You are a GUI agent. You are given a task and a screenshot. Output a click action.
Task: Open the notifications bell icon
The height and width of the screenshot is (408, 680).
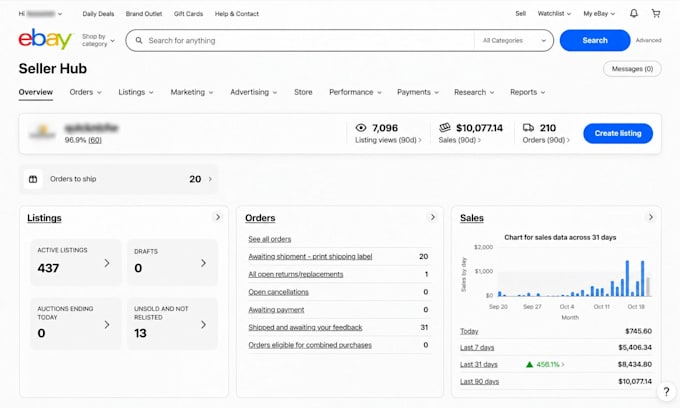tap(634, 13)
